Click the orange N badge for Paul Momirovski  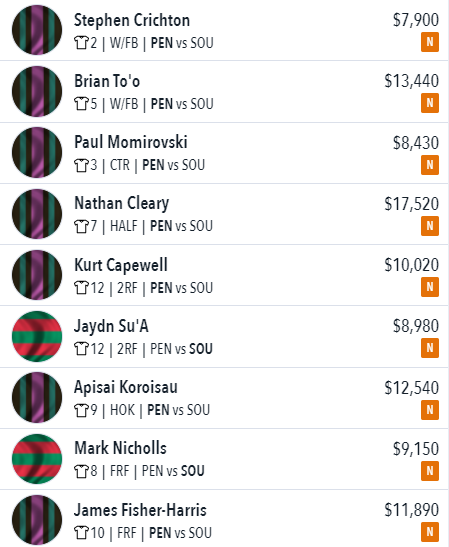429,165
